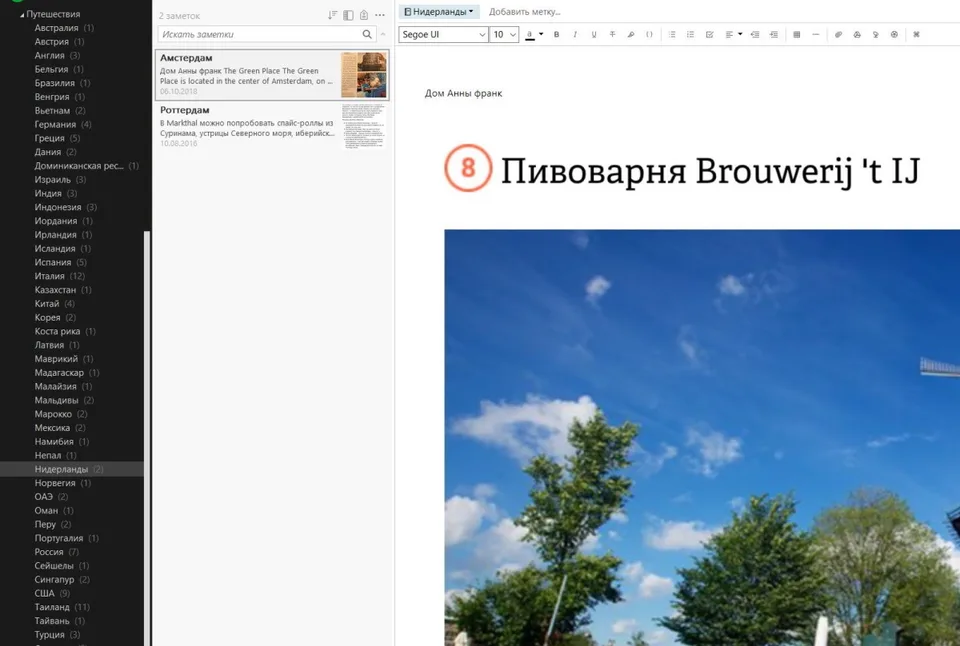Screen dimensions: 960x646
Task: Open the Амстердам note
Action: [272, 75]
